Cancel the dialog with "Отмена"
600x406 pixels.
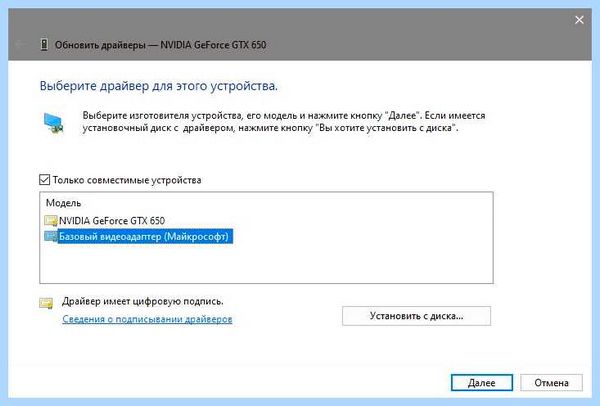tap(551, 382)
